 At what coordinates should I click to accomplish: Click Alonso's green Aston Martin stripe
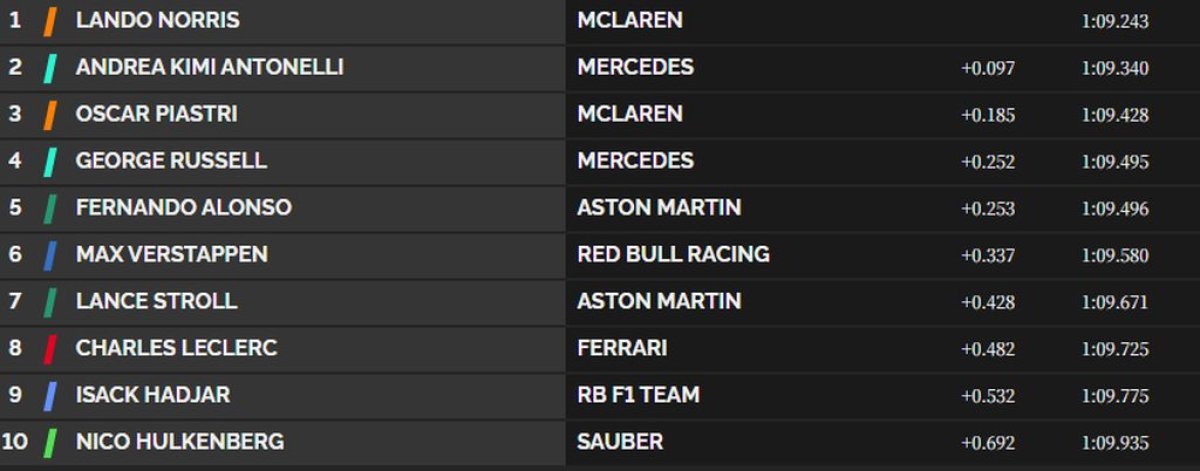50,208
